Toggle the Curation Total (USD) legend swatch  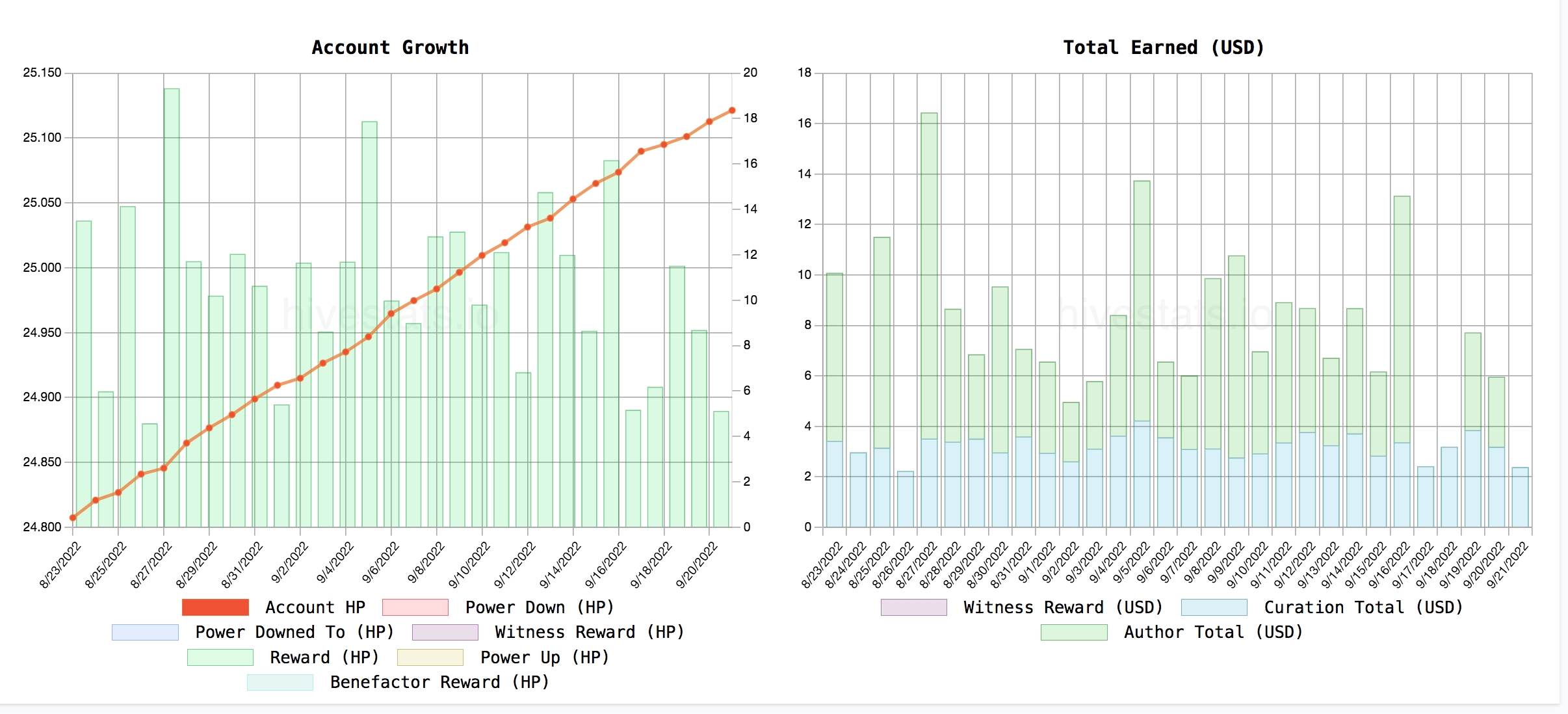(1214, 607)
